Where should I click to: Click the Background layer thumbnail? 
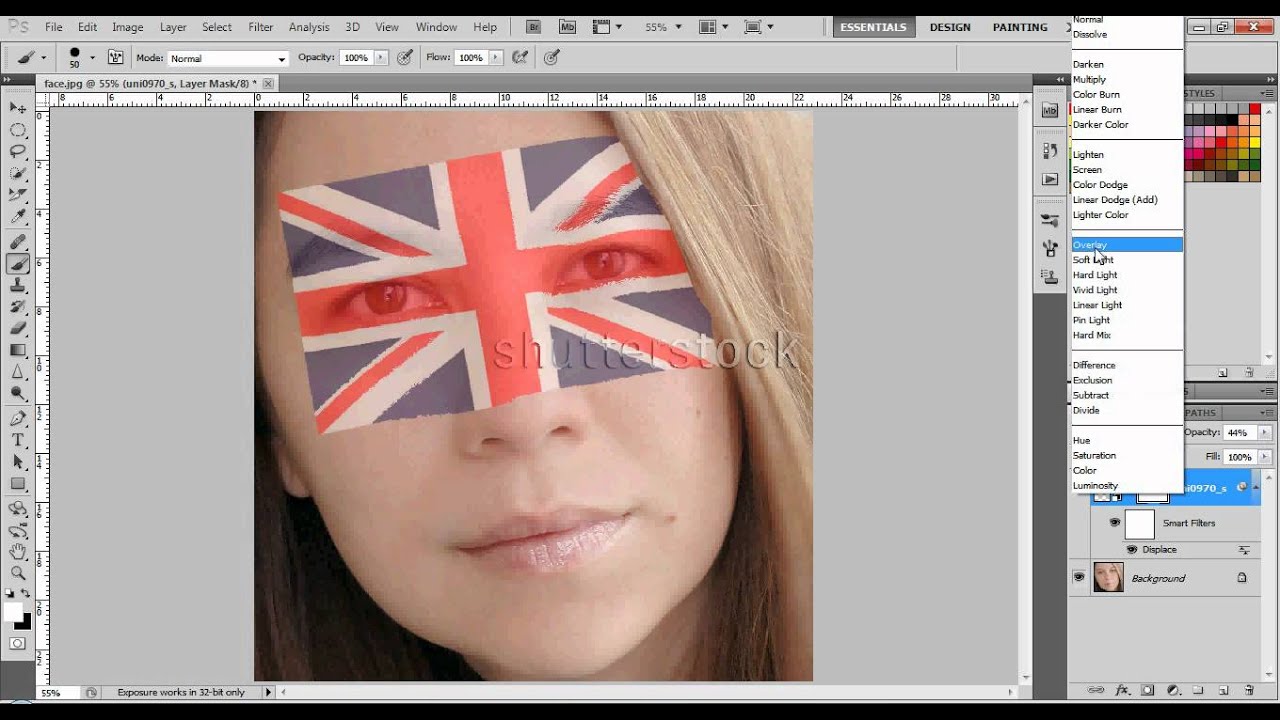pos(1108,578)
